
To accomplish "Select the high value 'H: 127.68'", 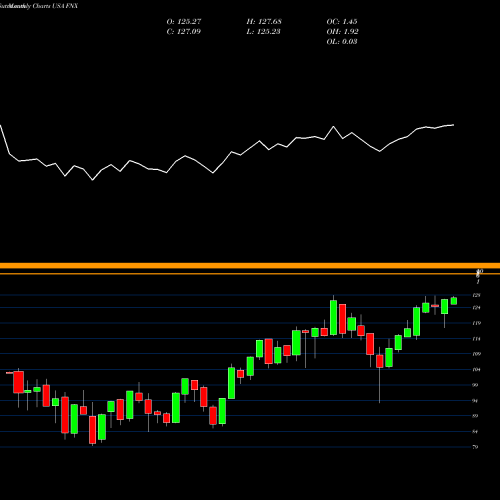I will (x=264, y=22).
